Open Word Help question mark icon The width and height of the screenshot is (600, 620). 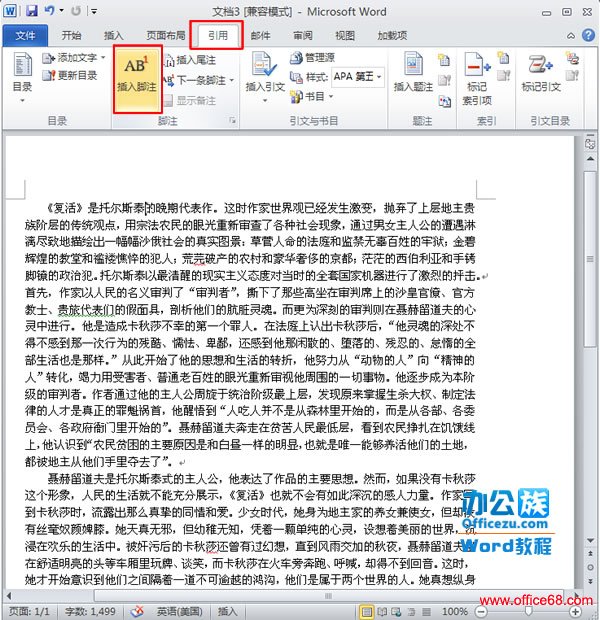coord(588,36)
